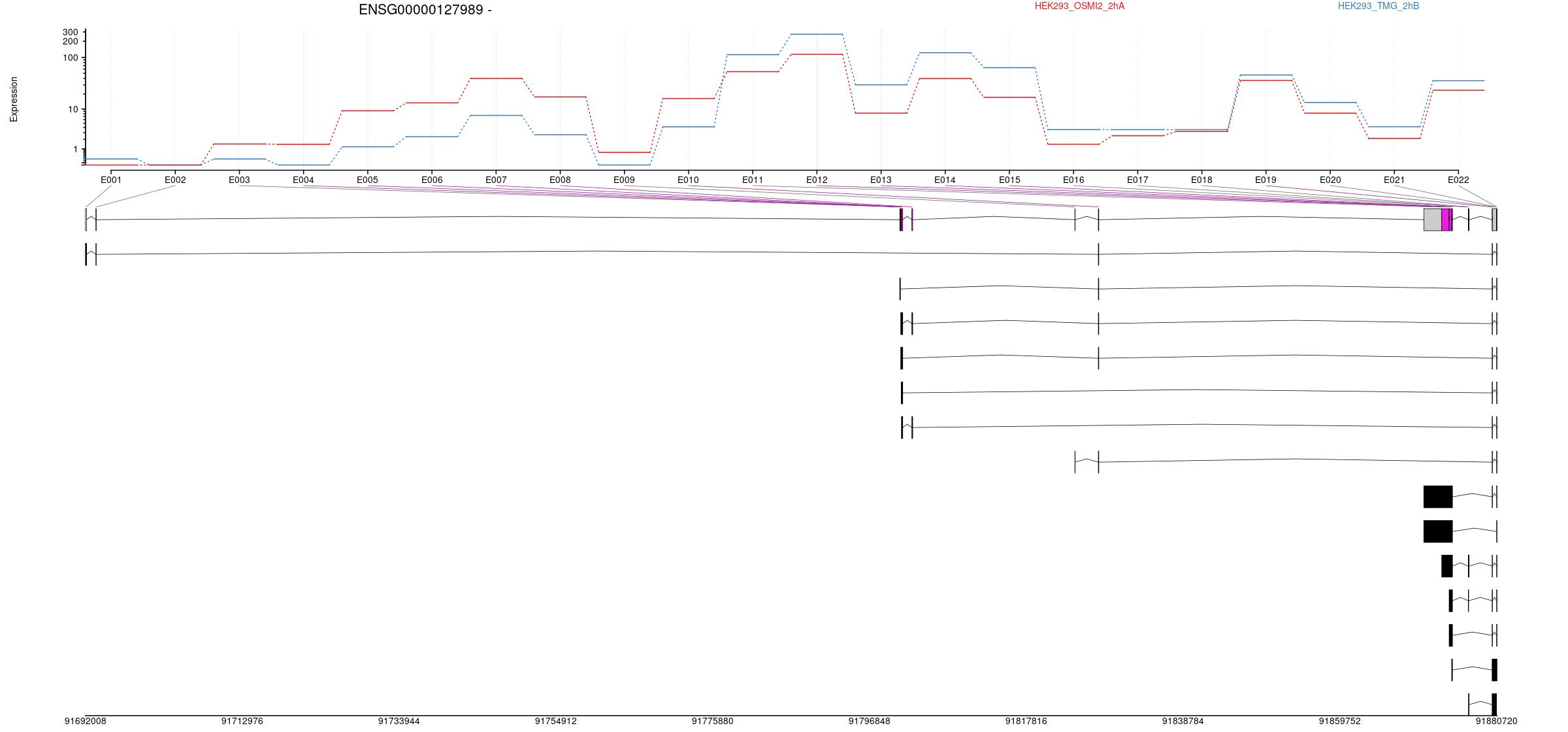Click genomic coordinate 91838784
Viewport: 1568px width, 732px height.
pyautogui.click(x=1183, y=722)
